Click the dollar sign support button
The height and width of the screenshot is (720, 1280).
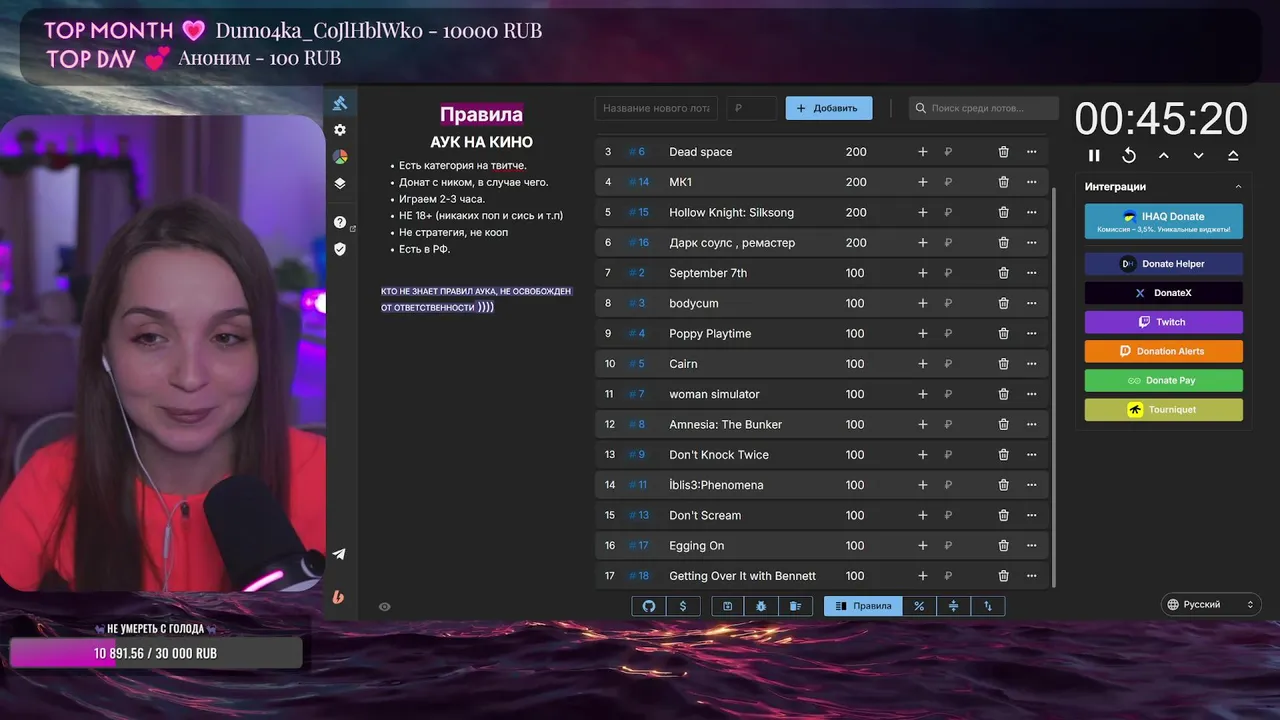[x=682, y=606]
